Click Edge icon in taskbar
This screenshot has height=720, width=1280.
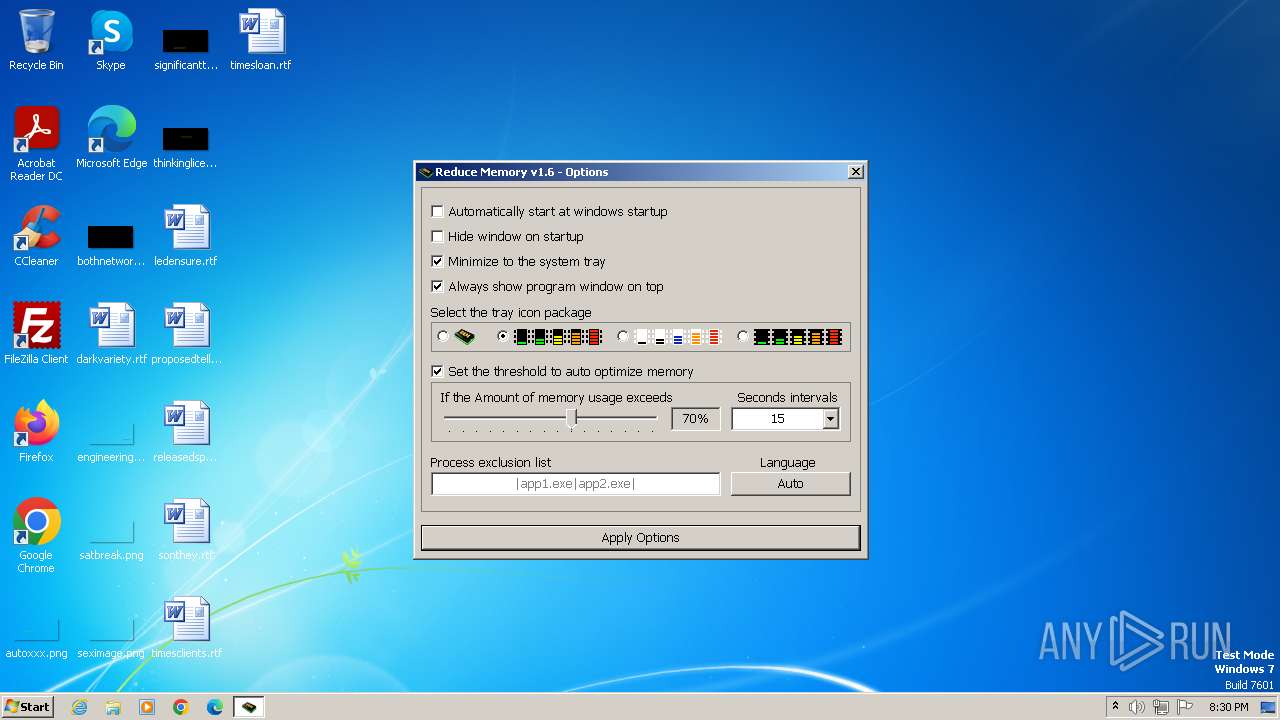tap(215, 707)
